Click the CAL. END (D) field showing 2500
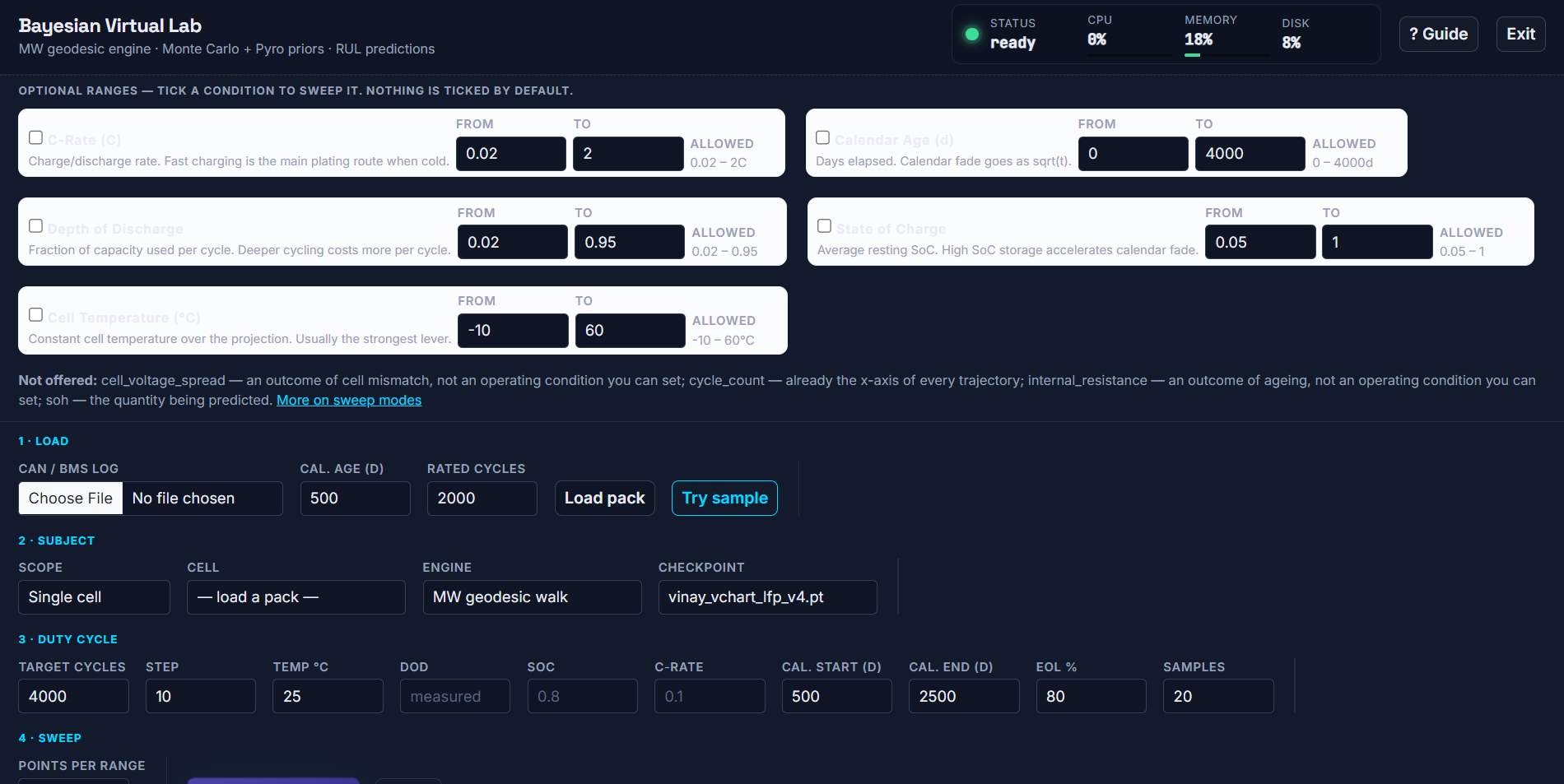Image resolution: width=1564 pixels, height=784 pixels. 964,697
